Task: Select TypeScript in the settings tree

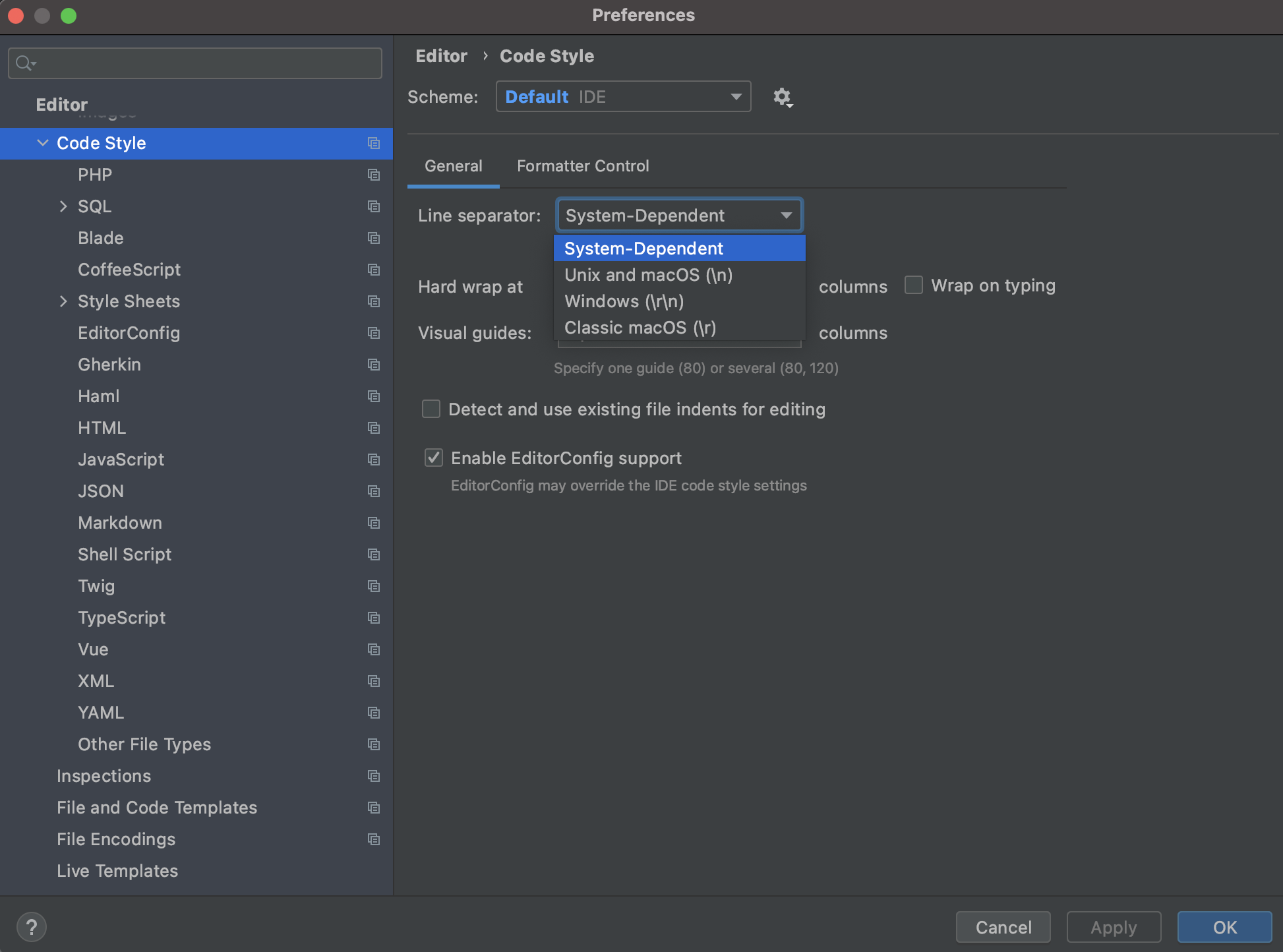Action: tap(121, 618)
